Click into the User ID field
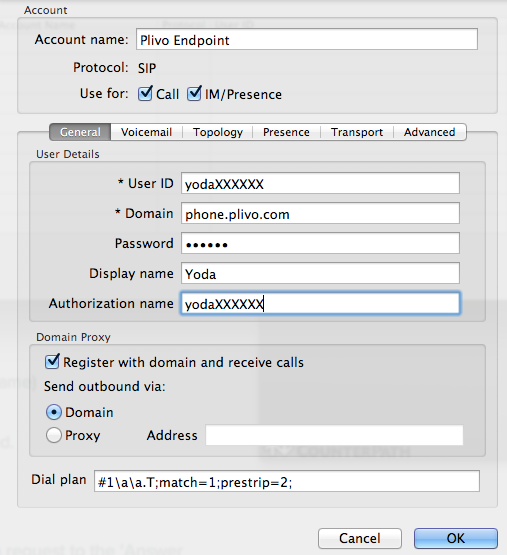507x555 pixels. point(320,183)
